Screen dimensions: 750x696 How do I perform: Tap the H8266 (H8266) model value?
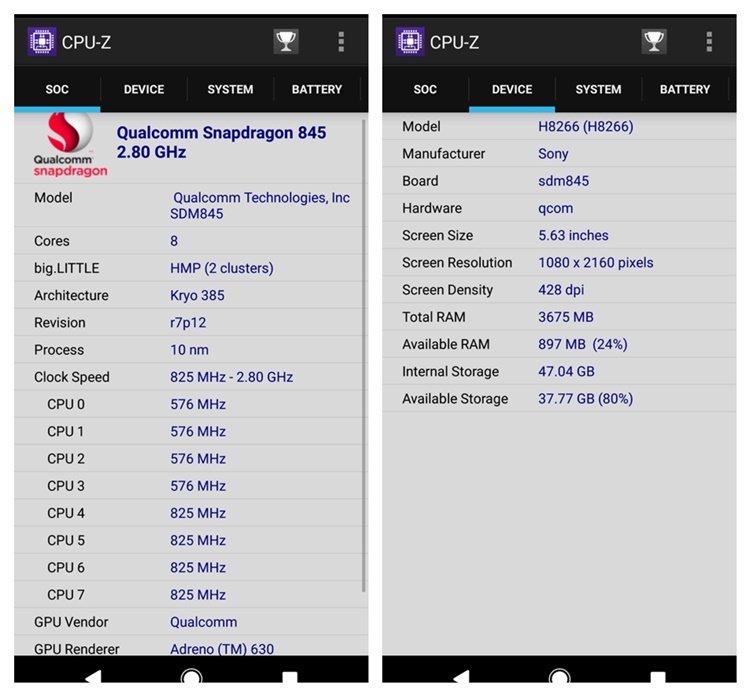click(x=585, y=127)
